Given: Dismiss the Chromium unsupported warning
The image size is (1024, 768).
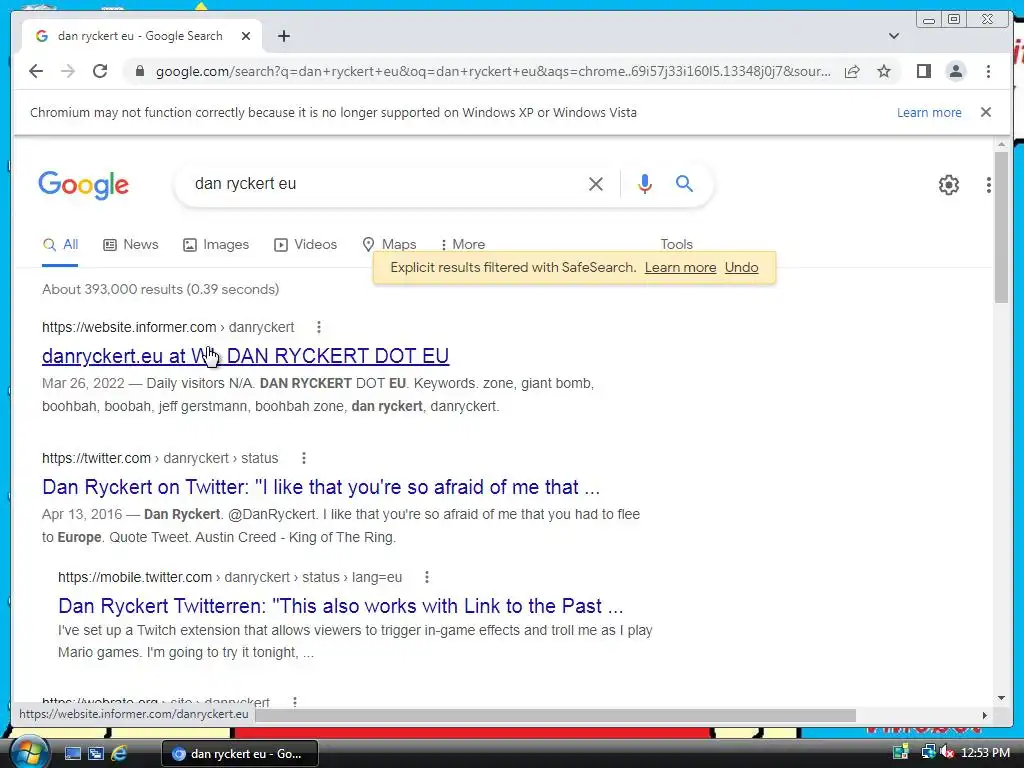Looking at the screenshot, I should pos(986,112).
